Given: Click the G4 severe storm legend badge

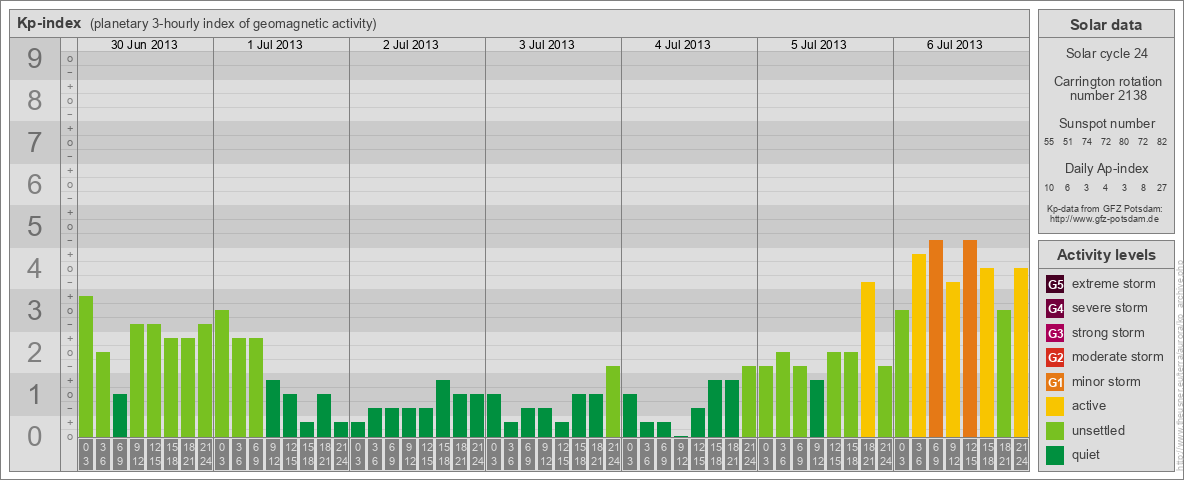Looking at the screenshot, I should 1055,308.
